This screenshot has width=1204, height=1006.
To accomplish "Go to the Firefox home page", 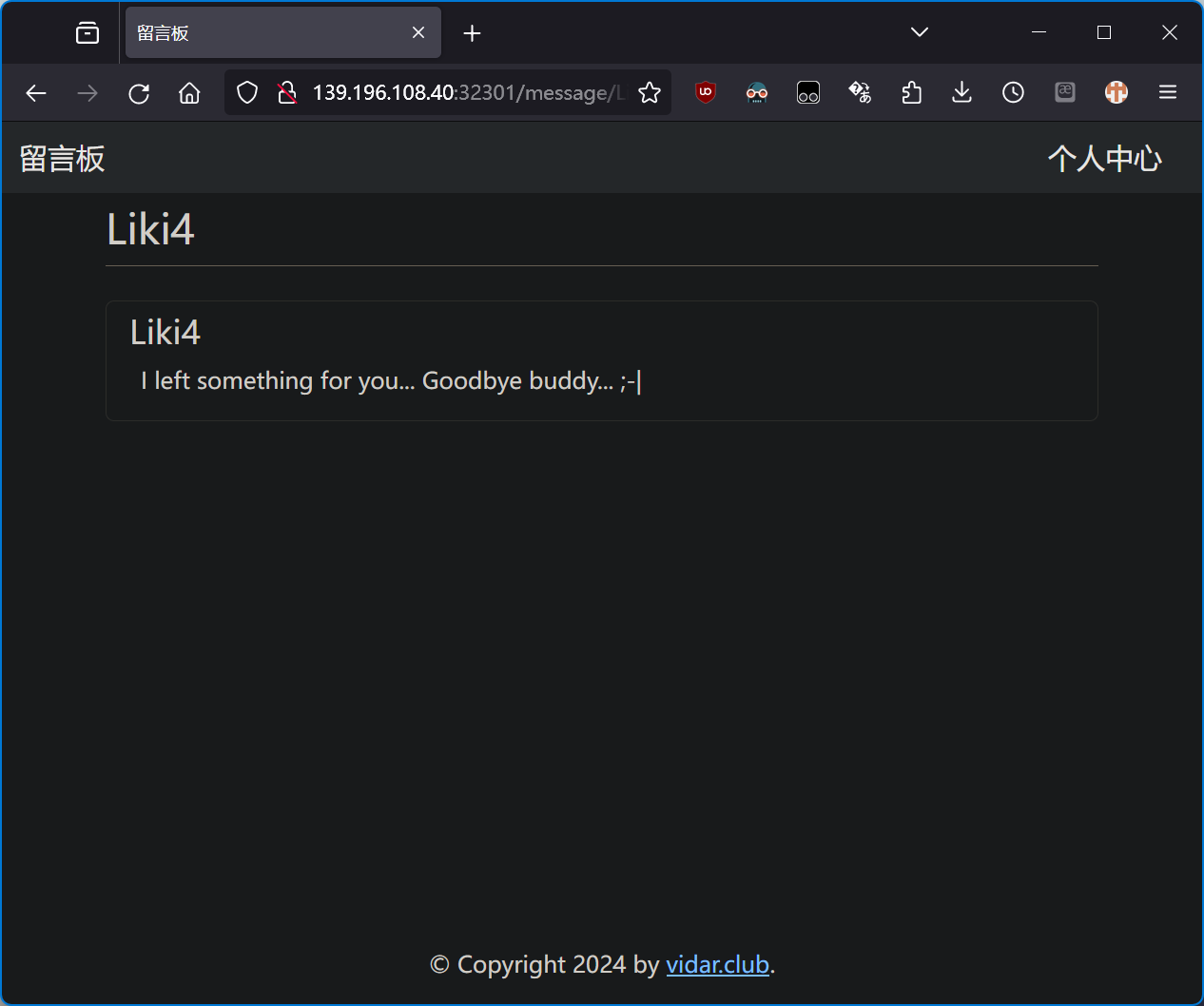I will point(189,93).
